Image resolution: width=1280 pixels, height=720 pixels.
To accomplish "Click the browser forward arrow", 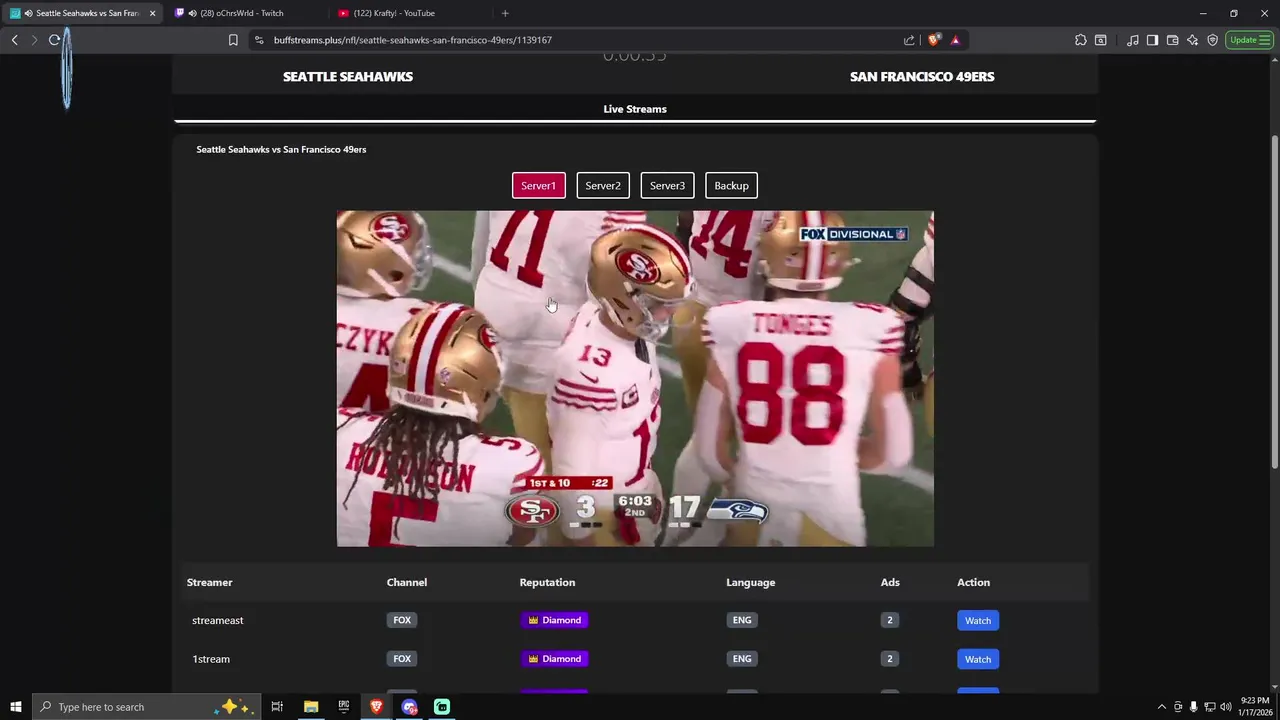I will 34,40.
